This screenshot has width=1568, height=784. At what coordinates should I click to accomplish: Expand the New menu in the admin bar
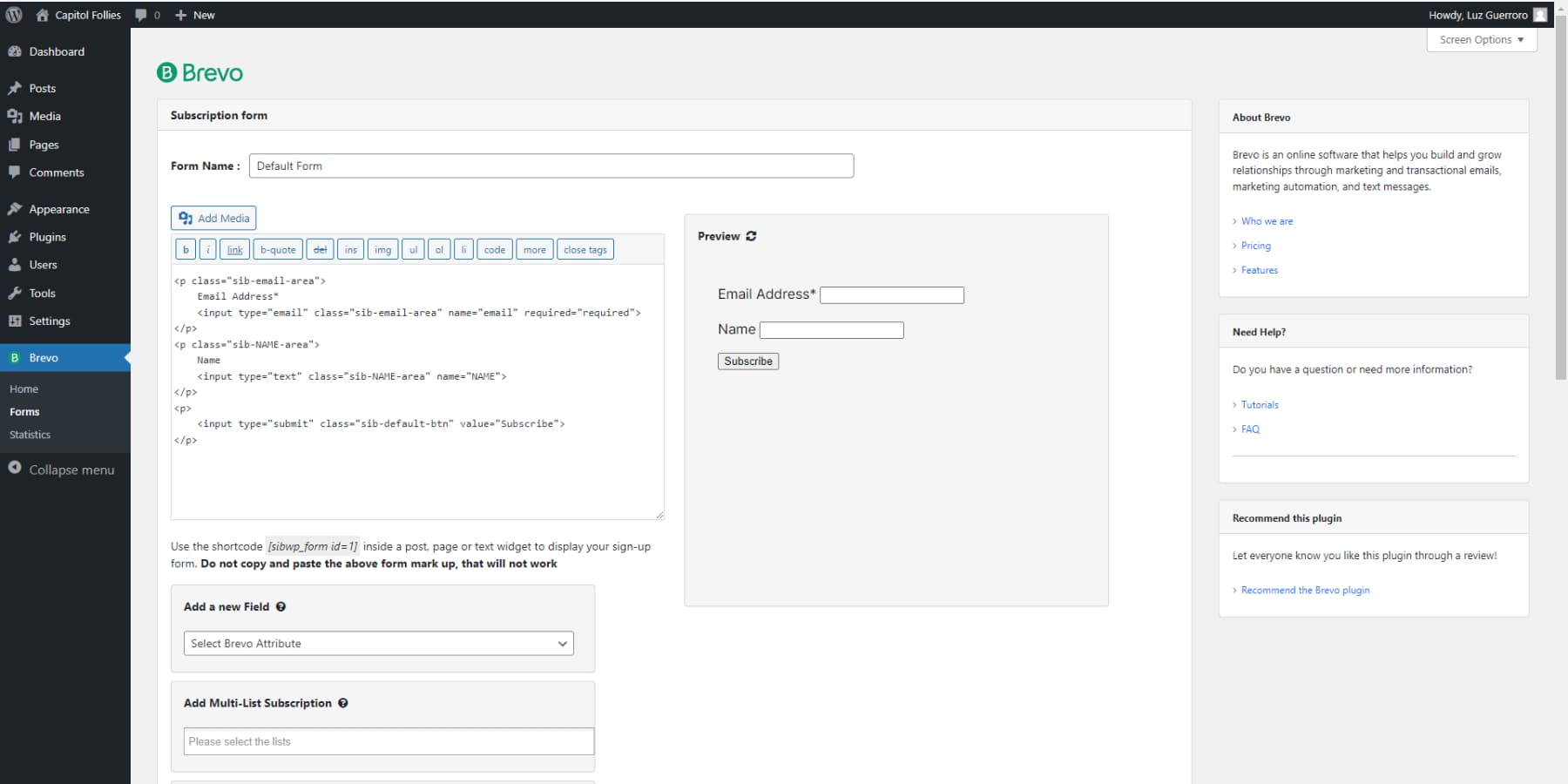[195, 14]
